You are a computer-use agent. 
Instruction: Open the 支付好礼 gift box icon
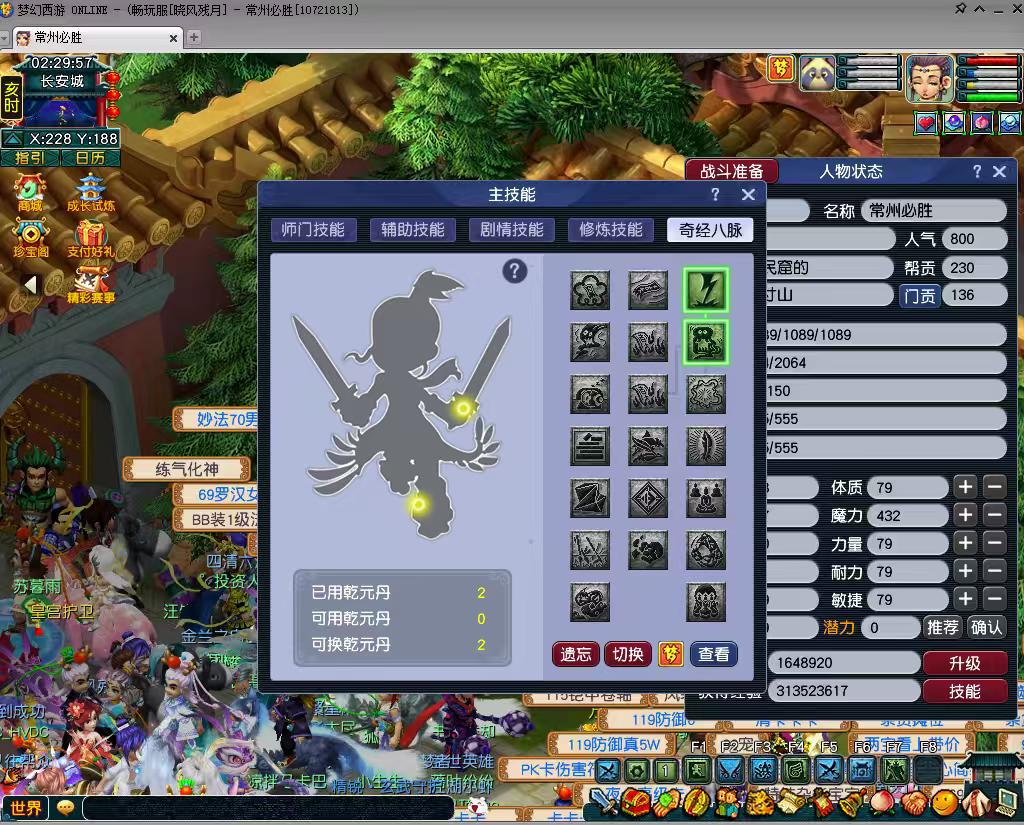click(91, 238)
